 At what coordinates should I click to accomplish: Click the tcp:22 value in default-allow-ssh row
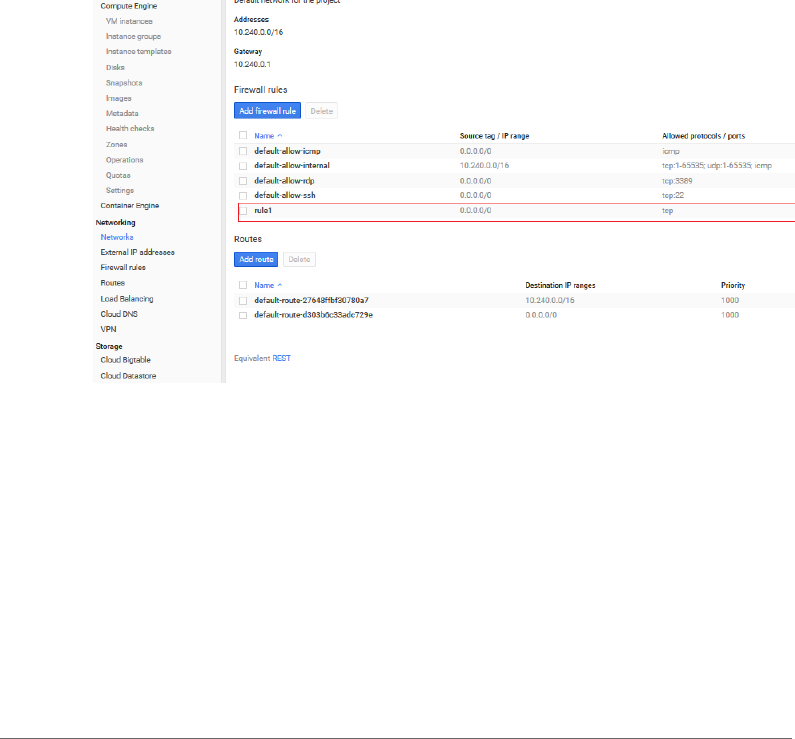coord(673,195)
